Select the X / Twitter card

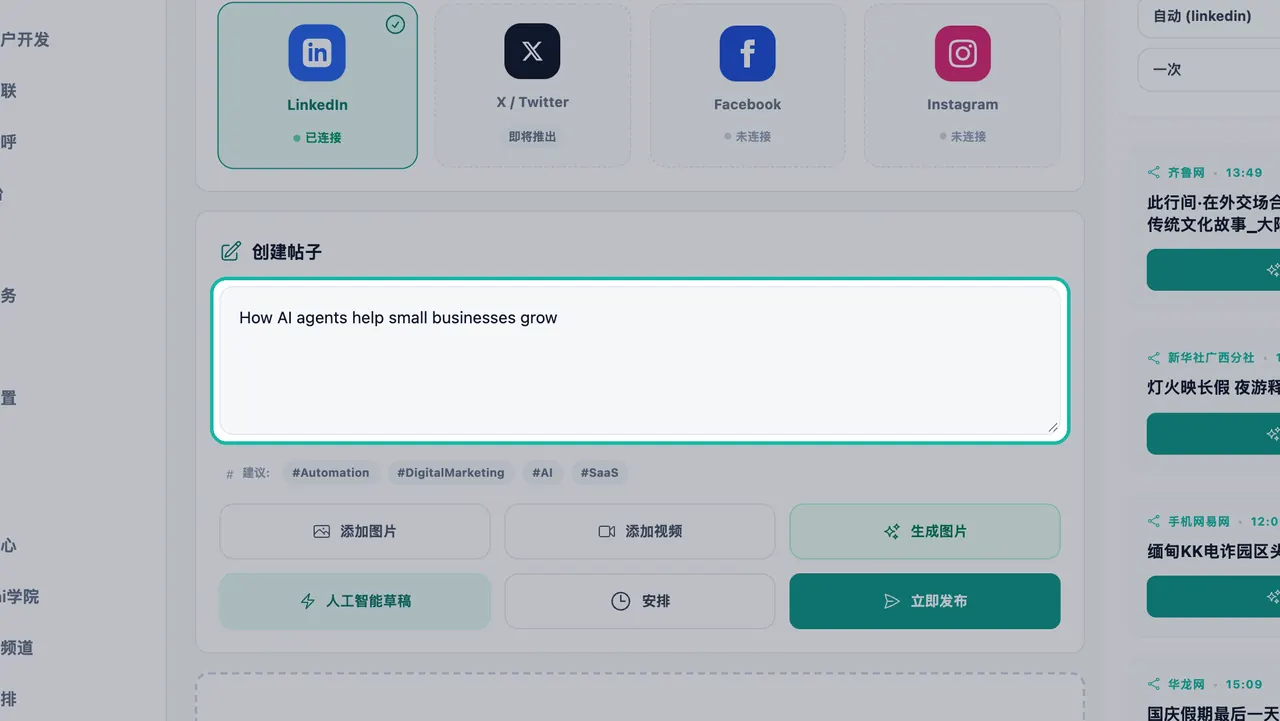point(532,85)
